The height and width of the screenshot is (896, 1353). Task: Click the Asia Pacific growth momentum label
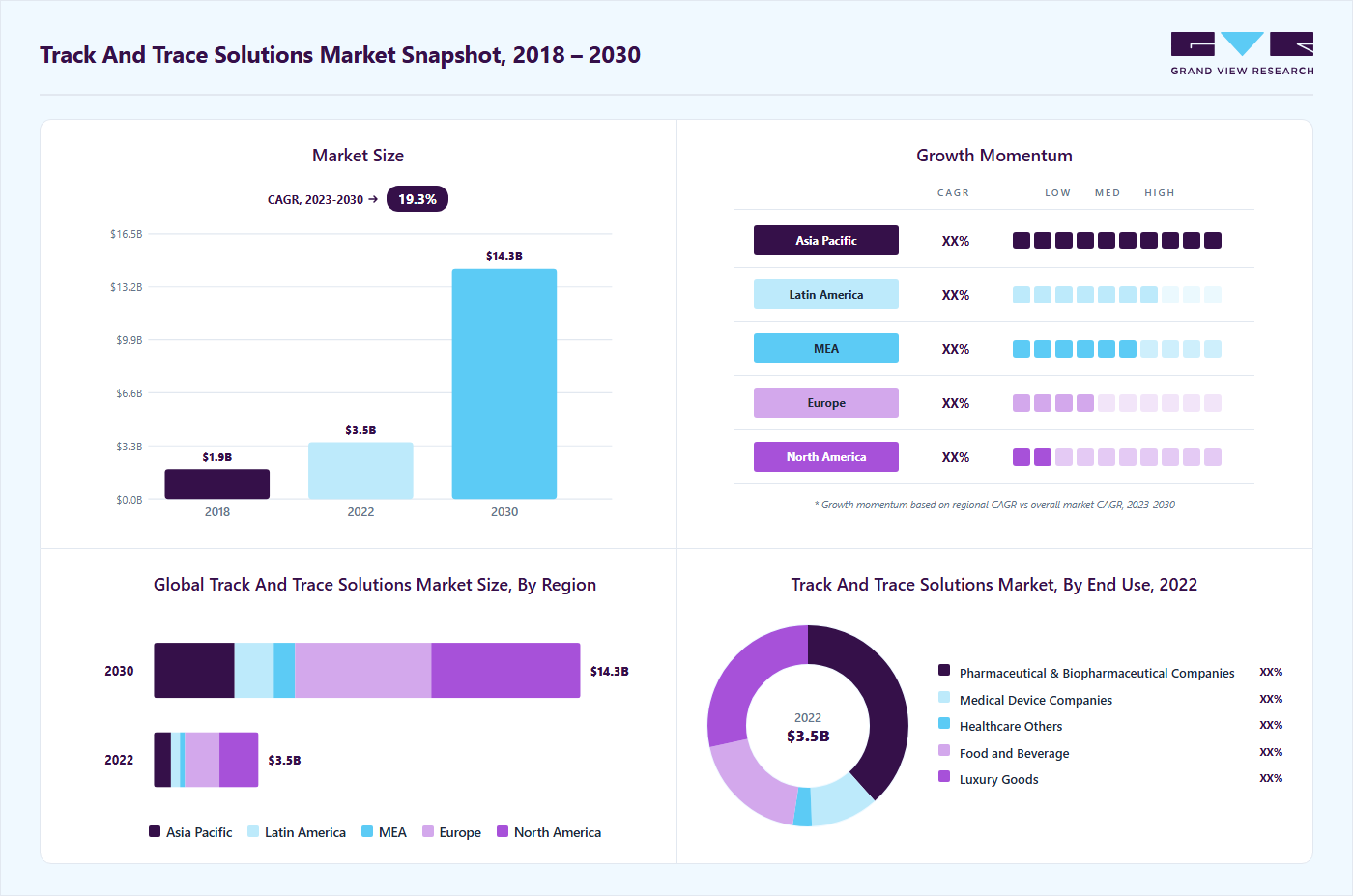point(826,241)
